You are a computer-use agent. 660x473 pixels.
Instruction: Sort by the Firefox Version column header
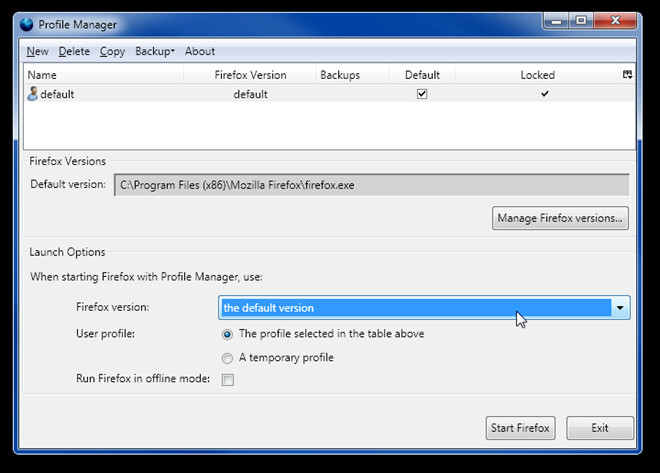coord(250,75)
